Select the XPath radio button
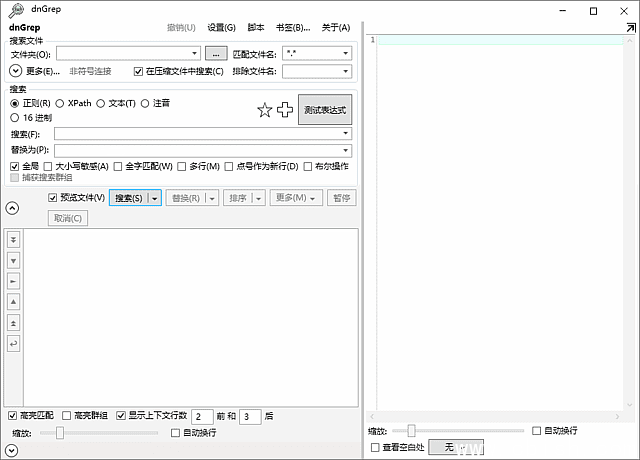 click(x=60, y=104)
